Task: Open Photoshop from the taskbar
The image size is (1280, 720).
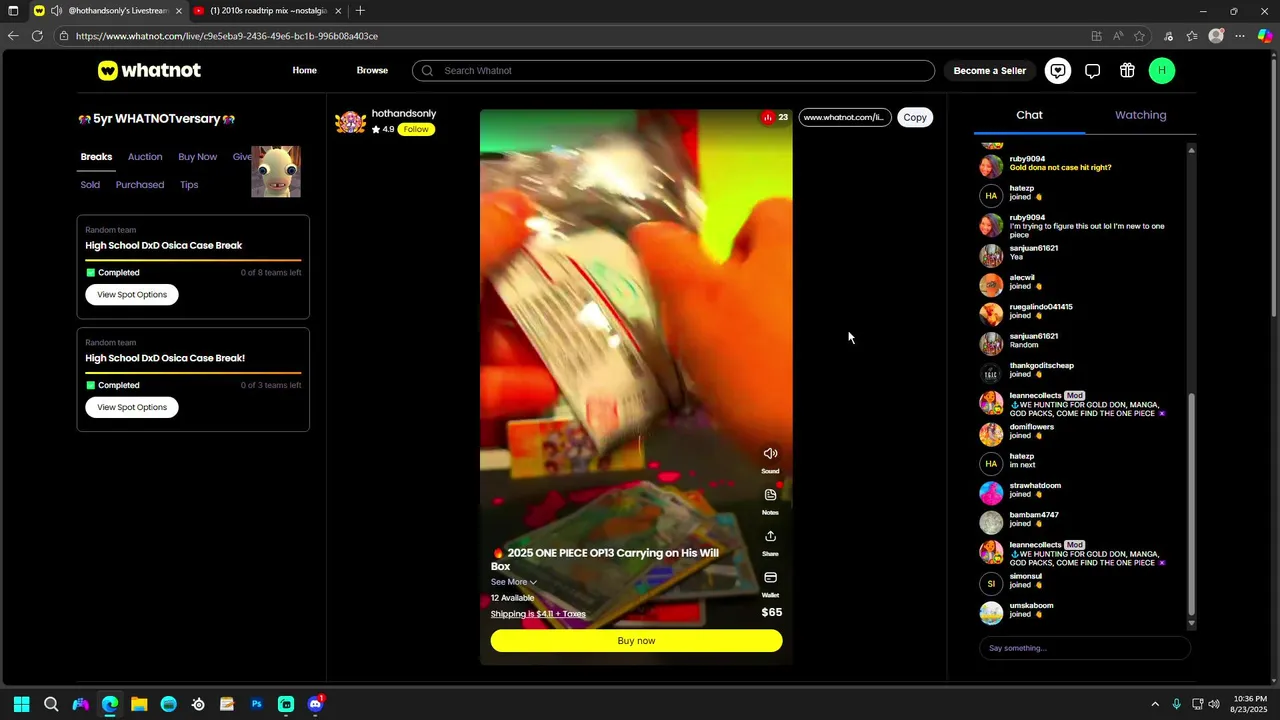Action: click(257, 704)
